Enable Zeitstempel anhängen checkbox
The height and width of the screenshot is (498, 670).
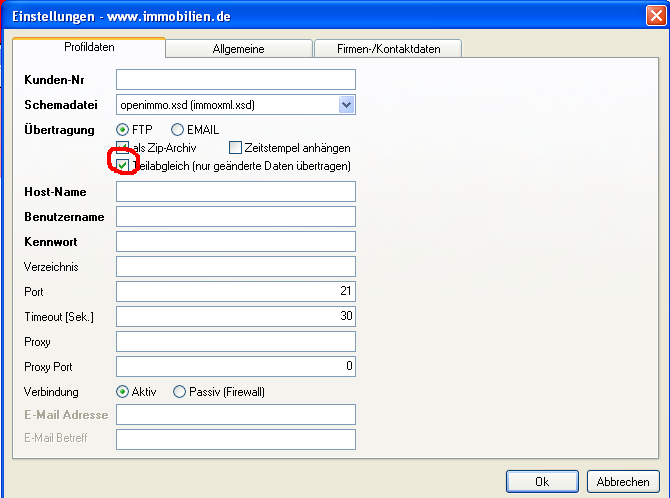(x=235, y=148)
